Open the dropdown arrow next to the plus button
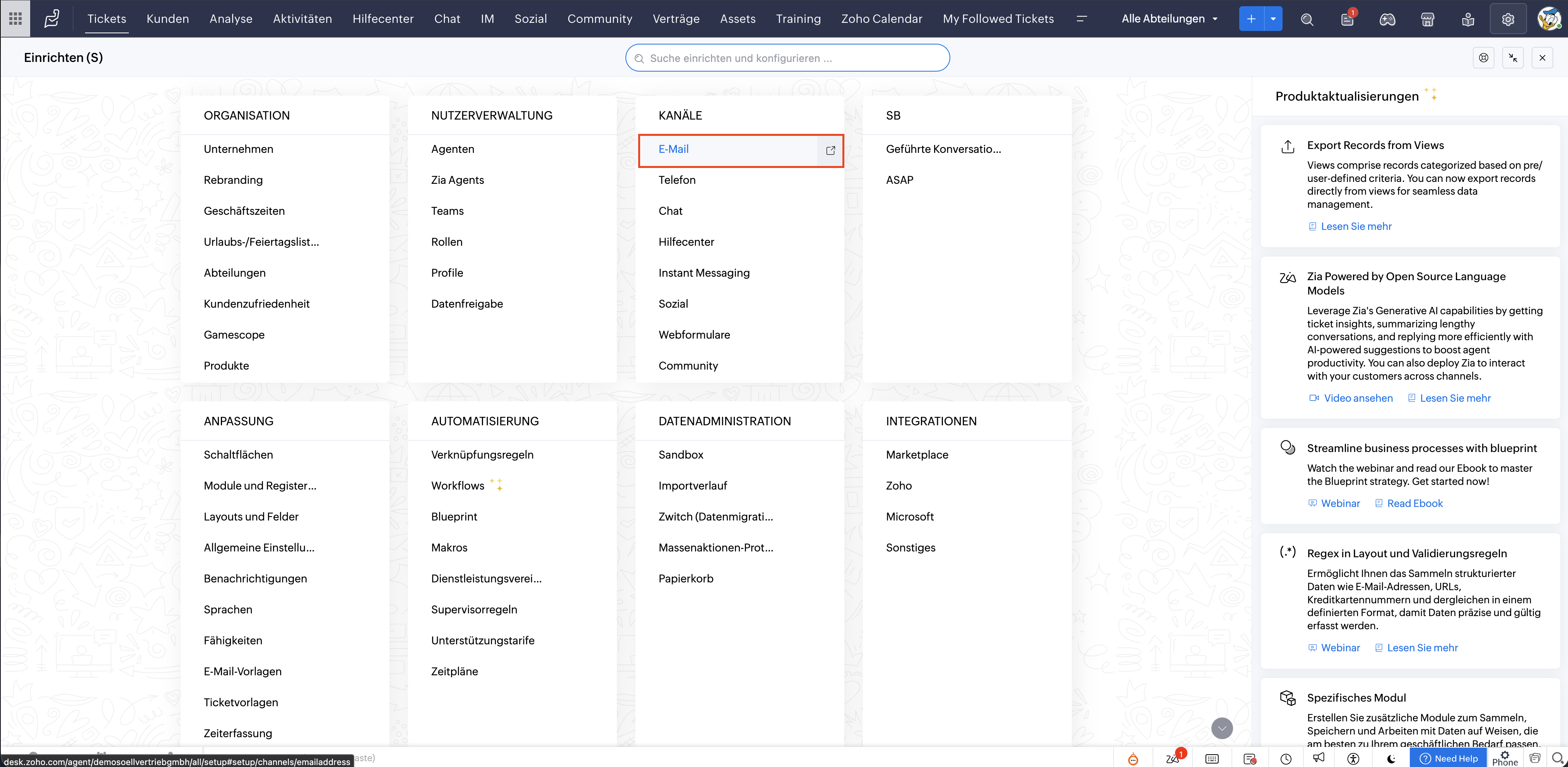Screen dimensions: 1568x767 click(1273, 19)
